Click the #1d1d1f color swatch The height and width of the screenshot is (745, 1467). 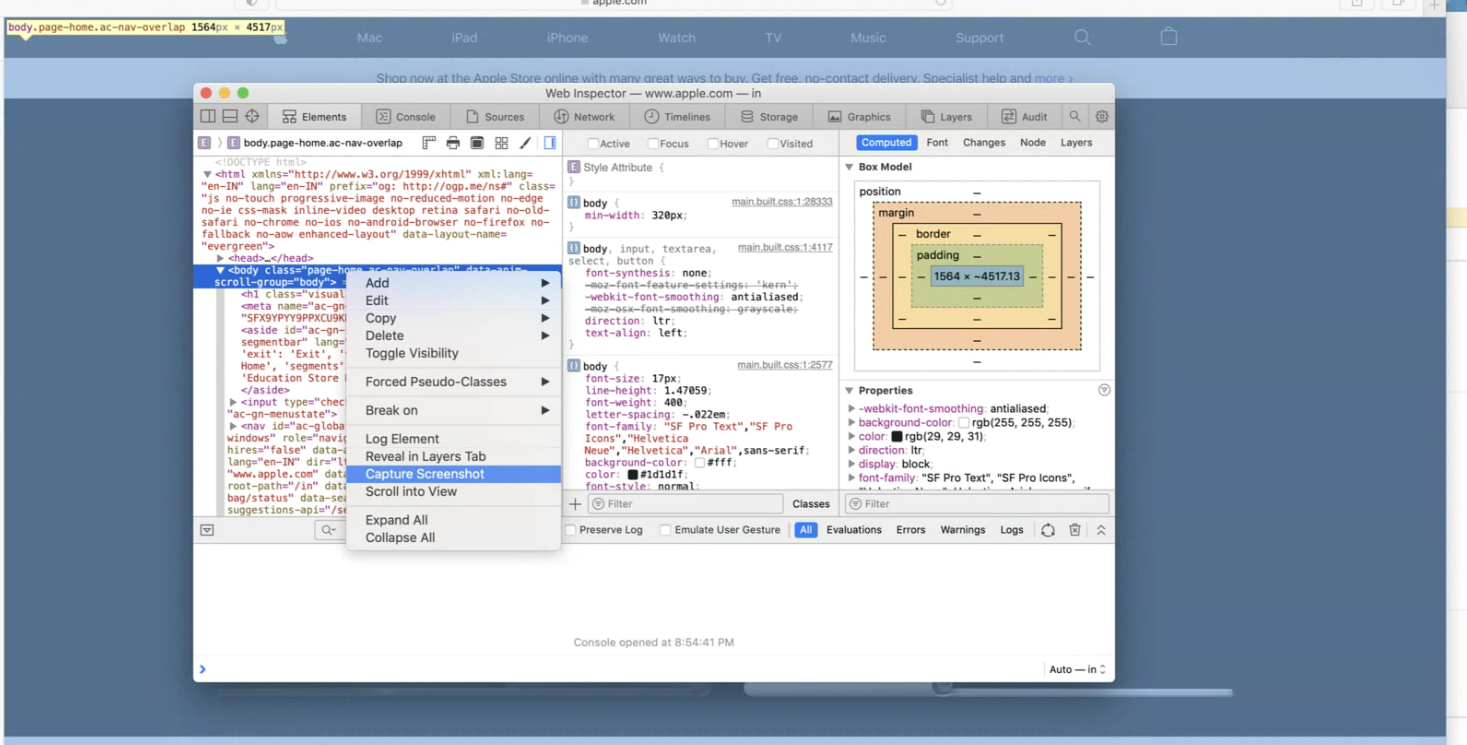(x=633, y=475)
